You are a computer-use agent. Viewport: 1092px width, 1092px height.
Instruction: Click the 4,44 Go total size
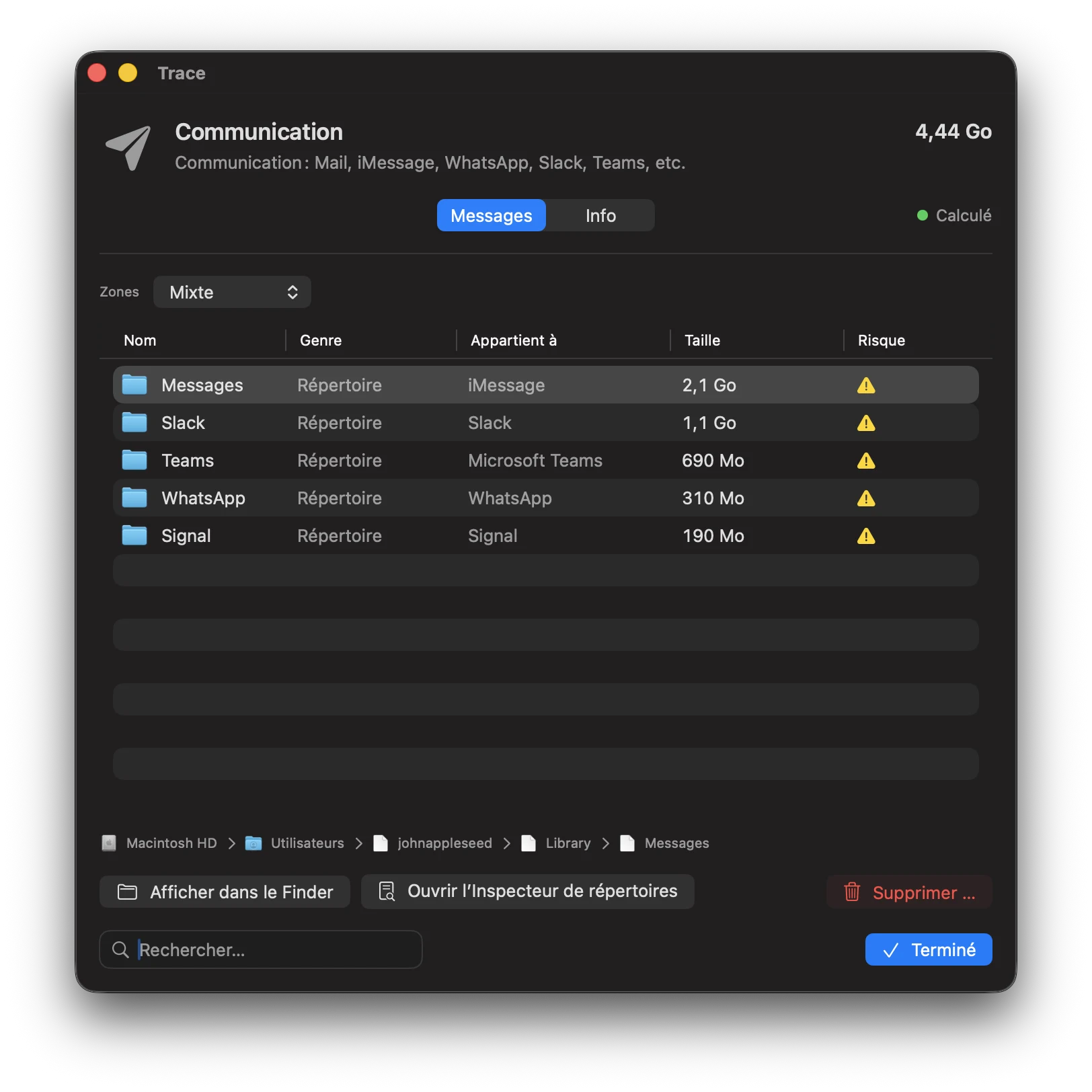953,132
